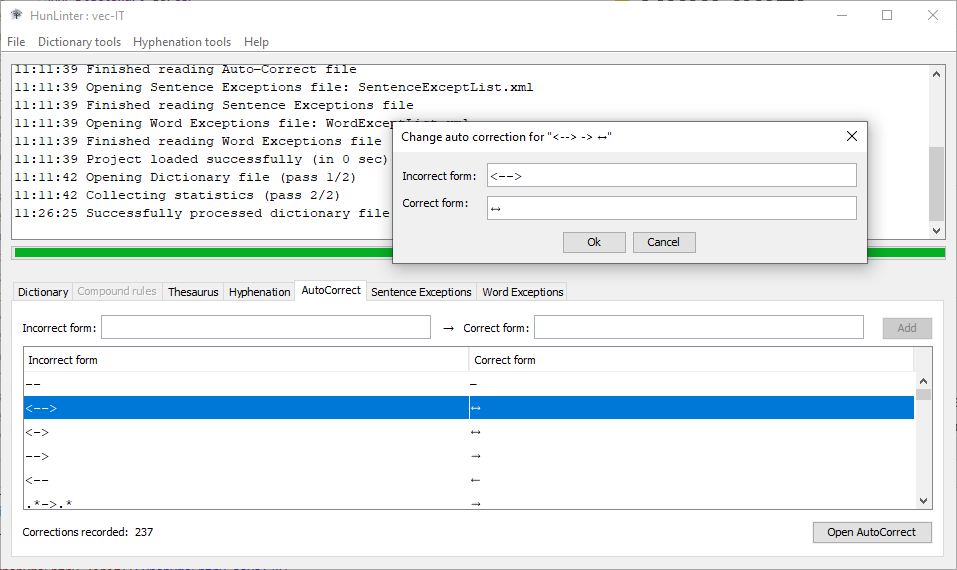
Task: Click the Ok button in dialog
Action: click(594, 242)
